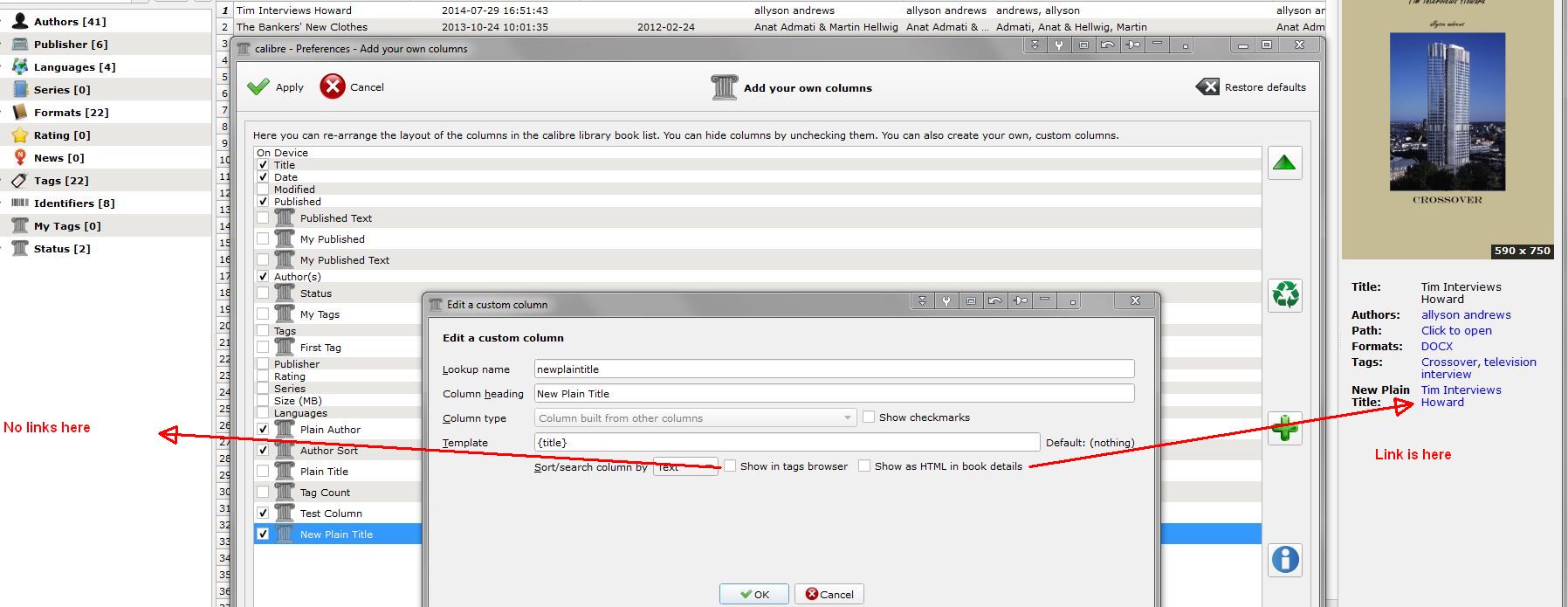Select Formats icon in tag browser

20,112
